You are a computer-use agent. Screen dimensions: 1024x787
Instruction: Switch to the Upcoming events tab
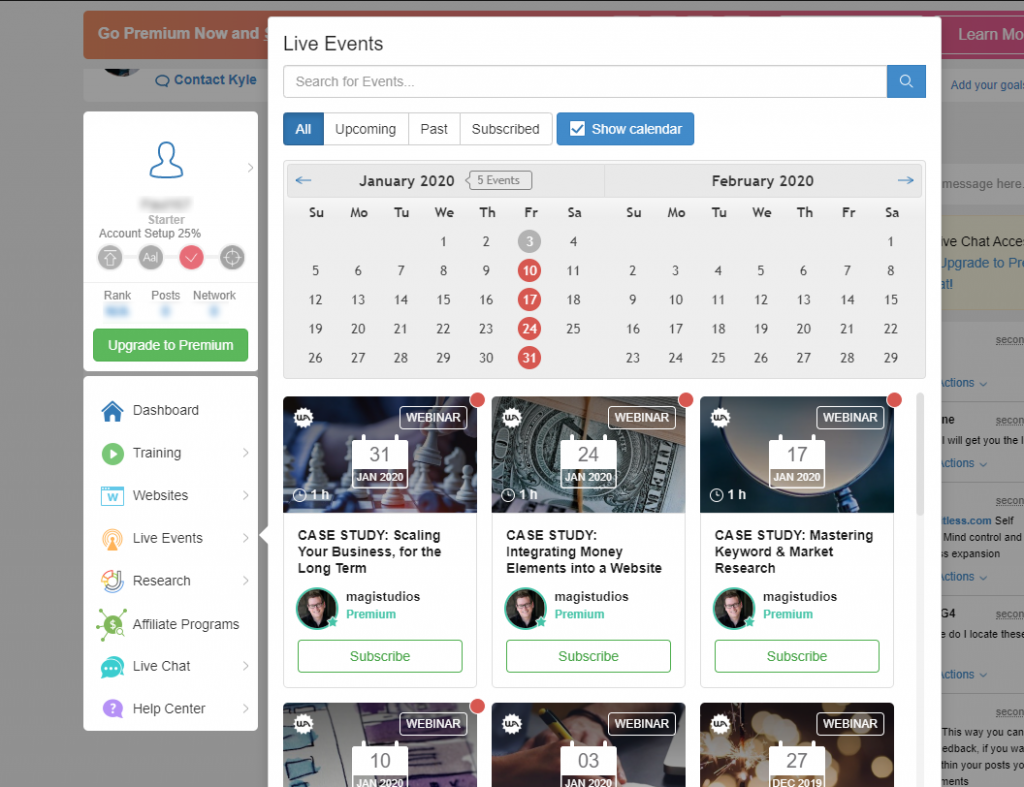(365, 129)
